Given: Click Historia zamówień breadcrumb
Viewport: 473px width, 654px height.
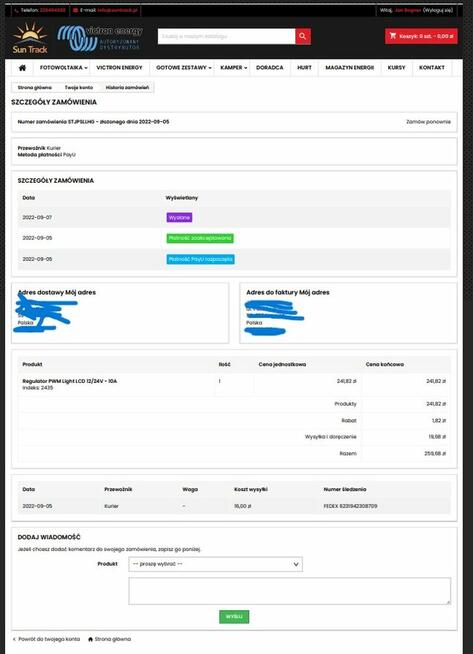Looking at the screenshot, I should tap(127, 88).
